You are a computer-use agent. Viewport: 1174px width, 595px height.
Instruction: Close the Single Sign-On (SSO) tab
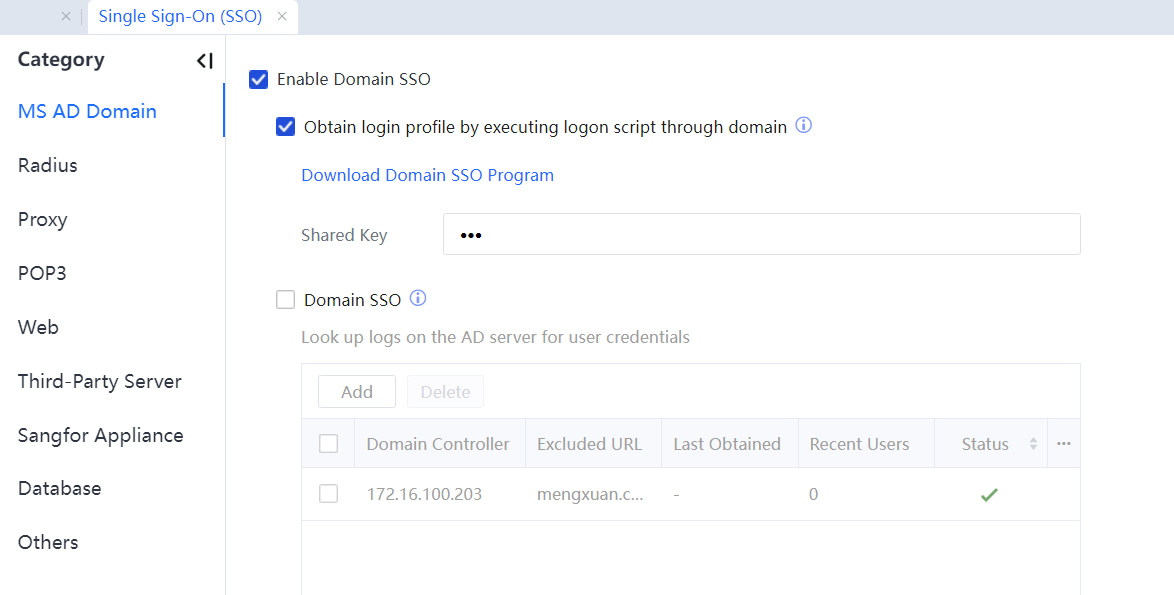click(x=282, y=17)
